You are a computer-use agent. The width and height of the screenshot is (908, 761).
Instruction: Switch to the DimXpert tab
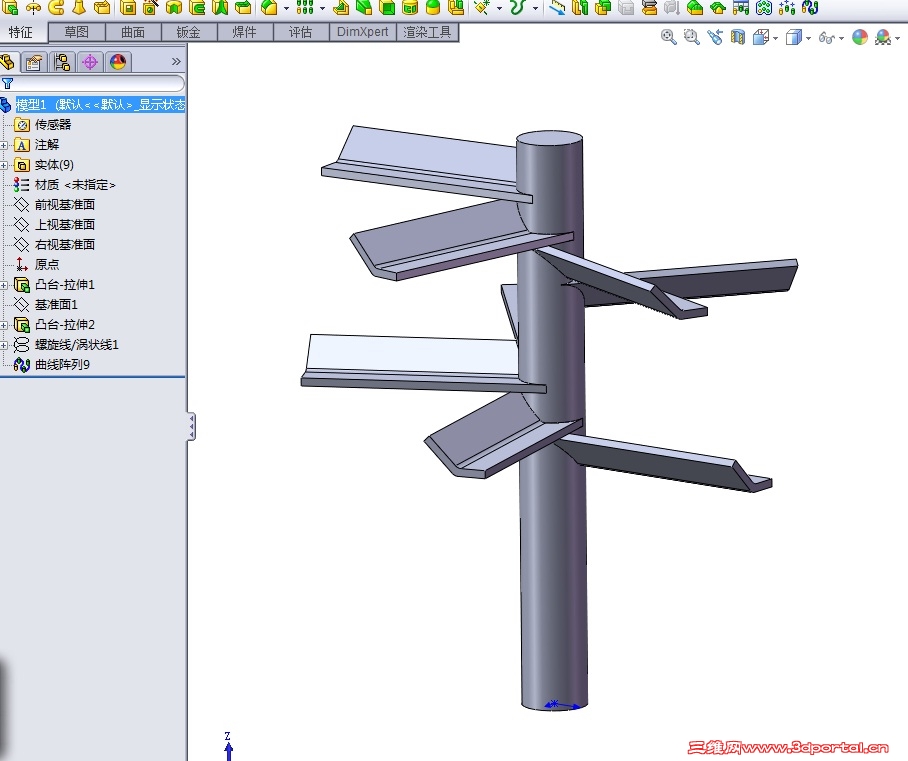363,32
